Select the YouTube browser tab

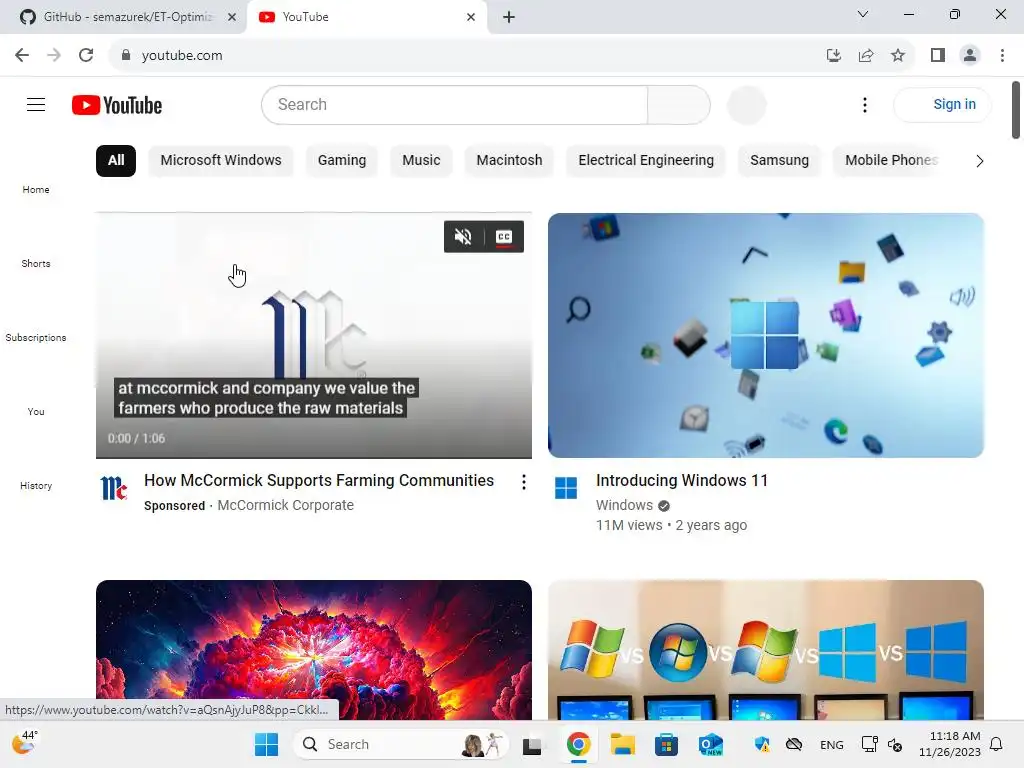pos(367,17)
